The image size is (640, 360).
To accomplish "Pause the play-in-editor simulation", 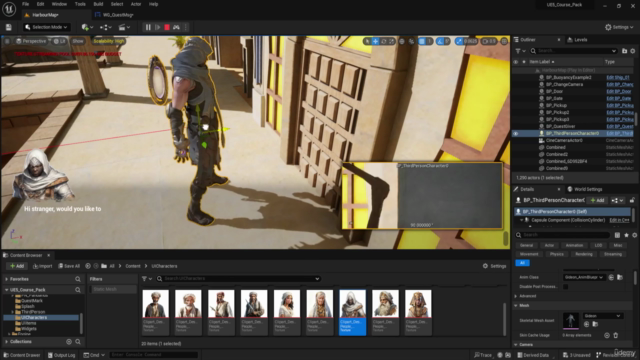I will point(148,27).
